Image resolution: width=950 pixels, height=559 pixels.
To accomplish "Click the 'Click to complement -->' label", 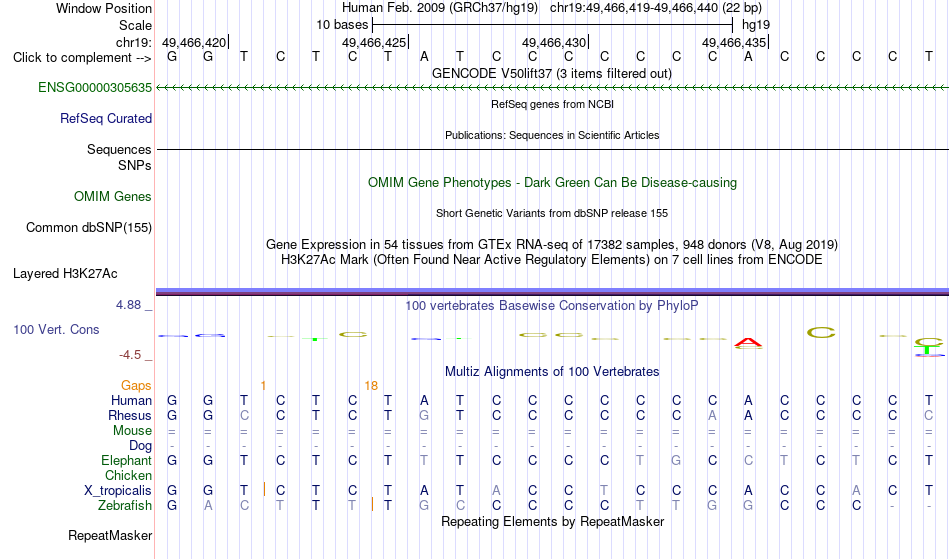I will [x=82, y=58].
